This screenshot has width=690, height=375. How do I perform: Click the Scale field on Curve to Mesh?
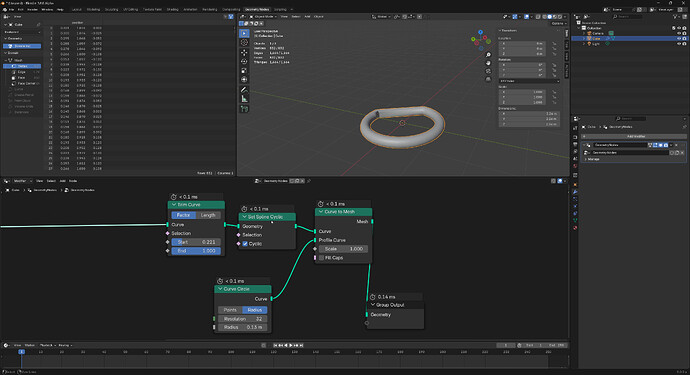(343, 249)
